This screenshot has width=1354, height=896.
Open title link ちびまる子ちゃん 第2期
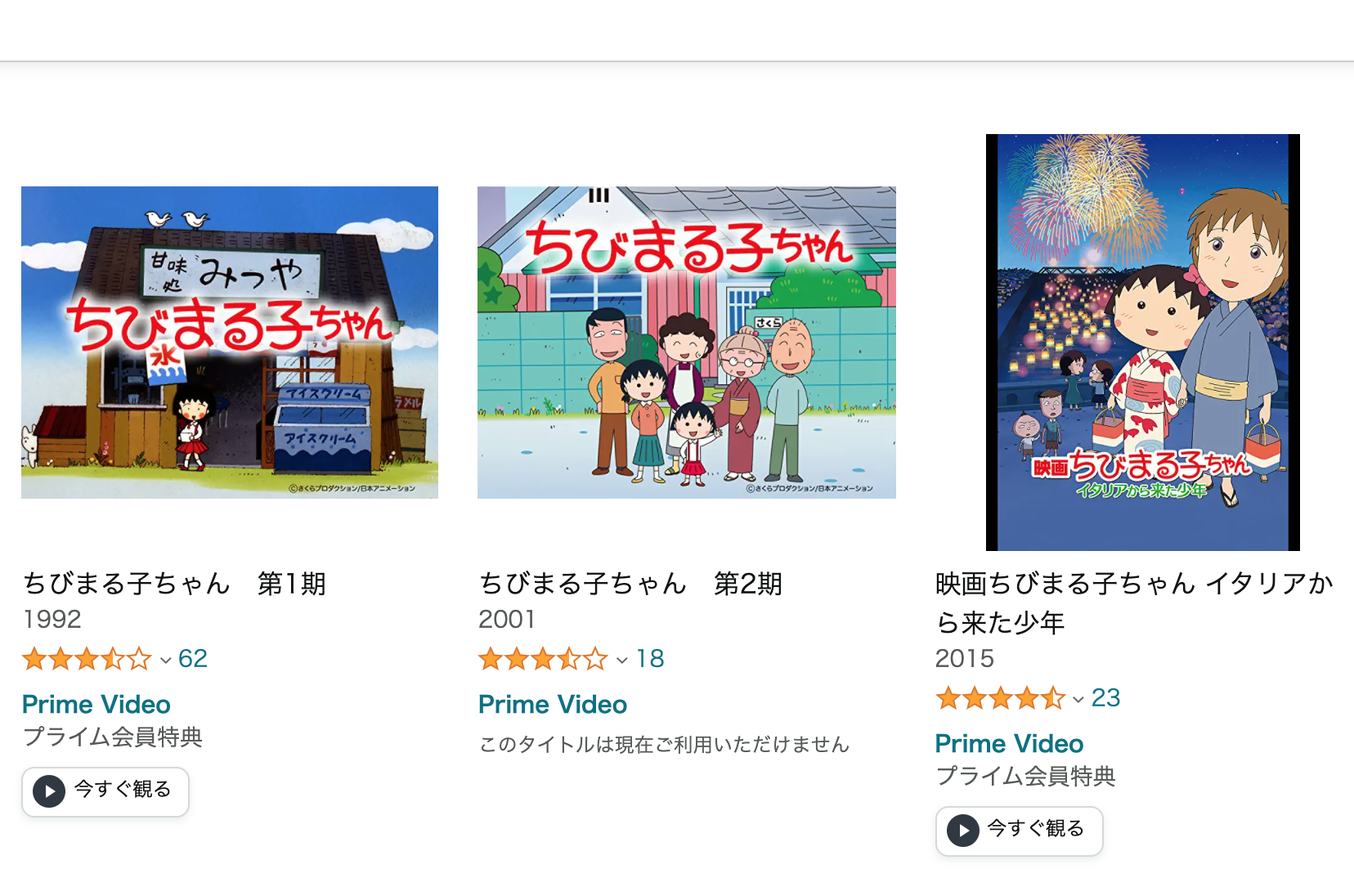click(631, 584)
